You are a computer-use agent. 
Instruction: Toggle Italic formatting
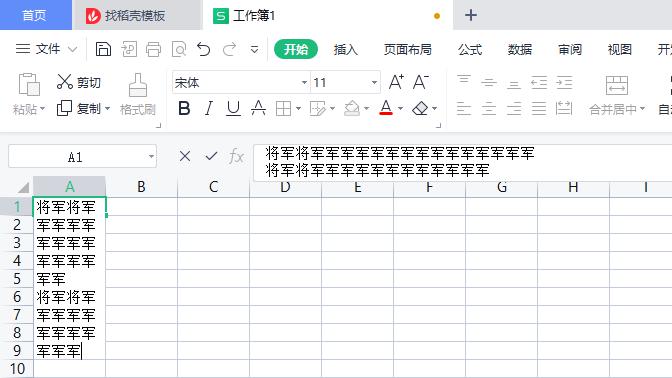[x=209, y=108]
